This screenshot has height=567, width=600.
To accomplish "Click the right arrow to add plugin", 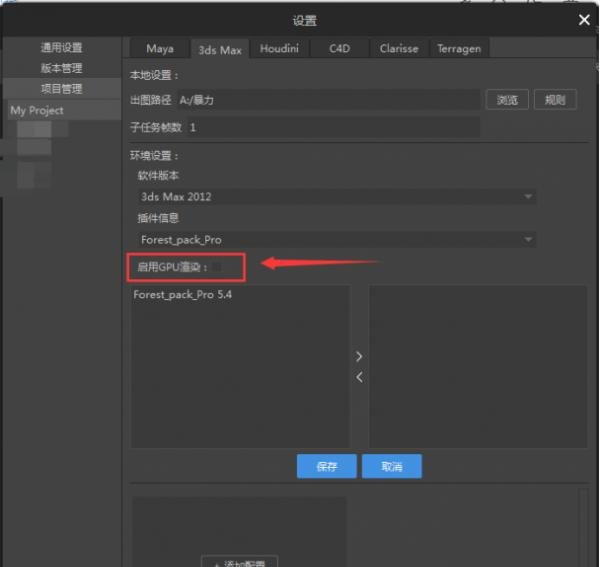I will coord(359,357).
